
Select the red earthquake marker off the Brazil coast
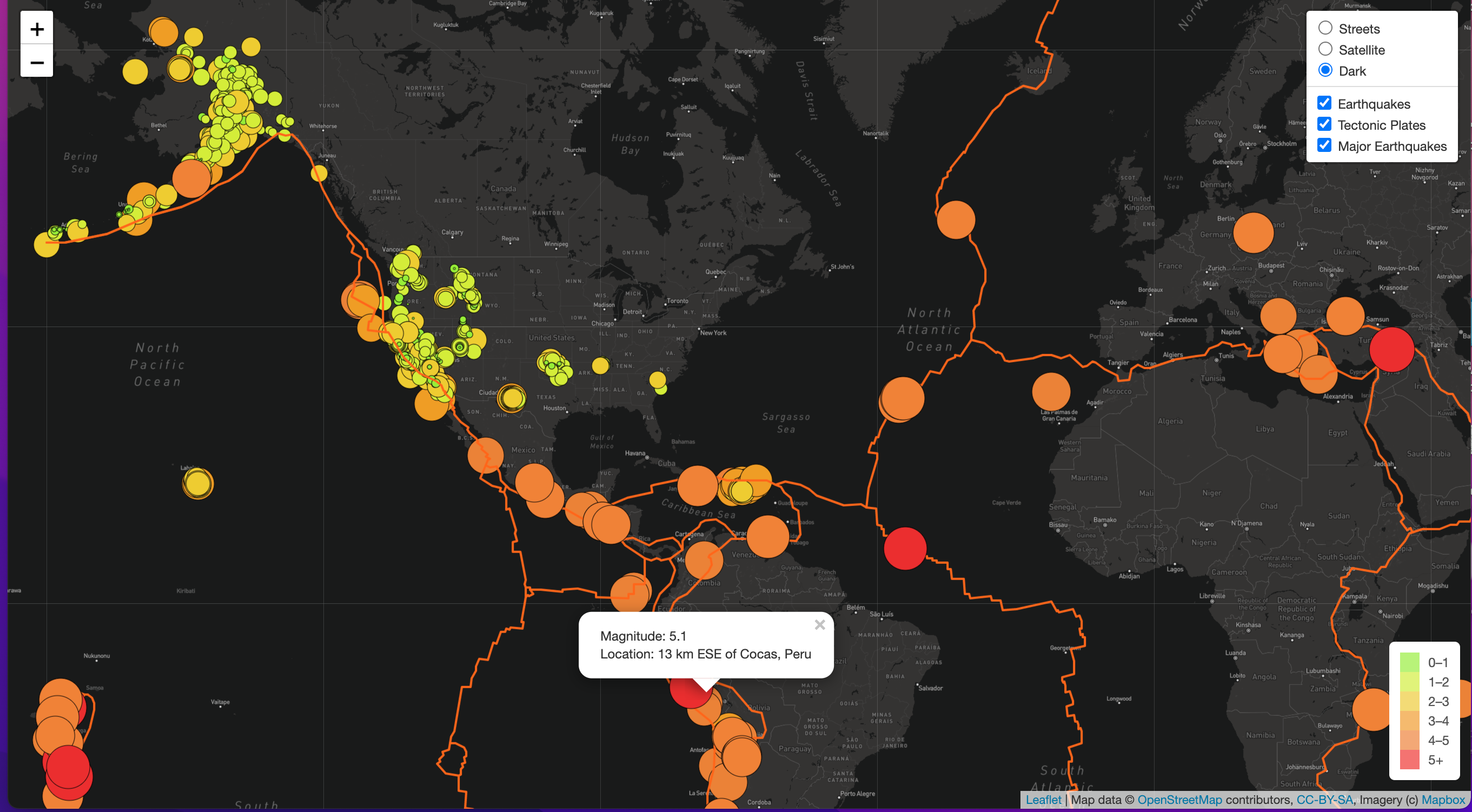pyautogui.click(x=905, y=548)
